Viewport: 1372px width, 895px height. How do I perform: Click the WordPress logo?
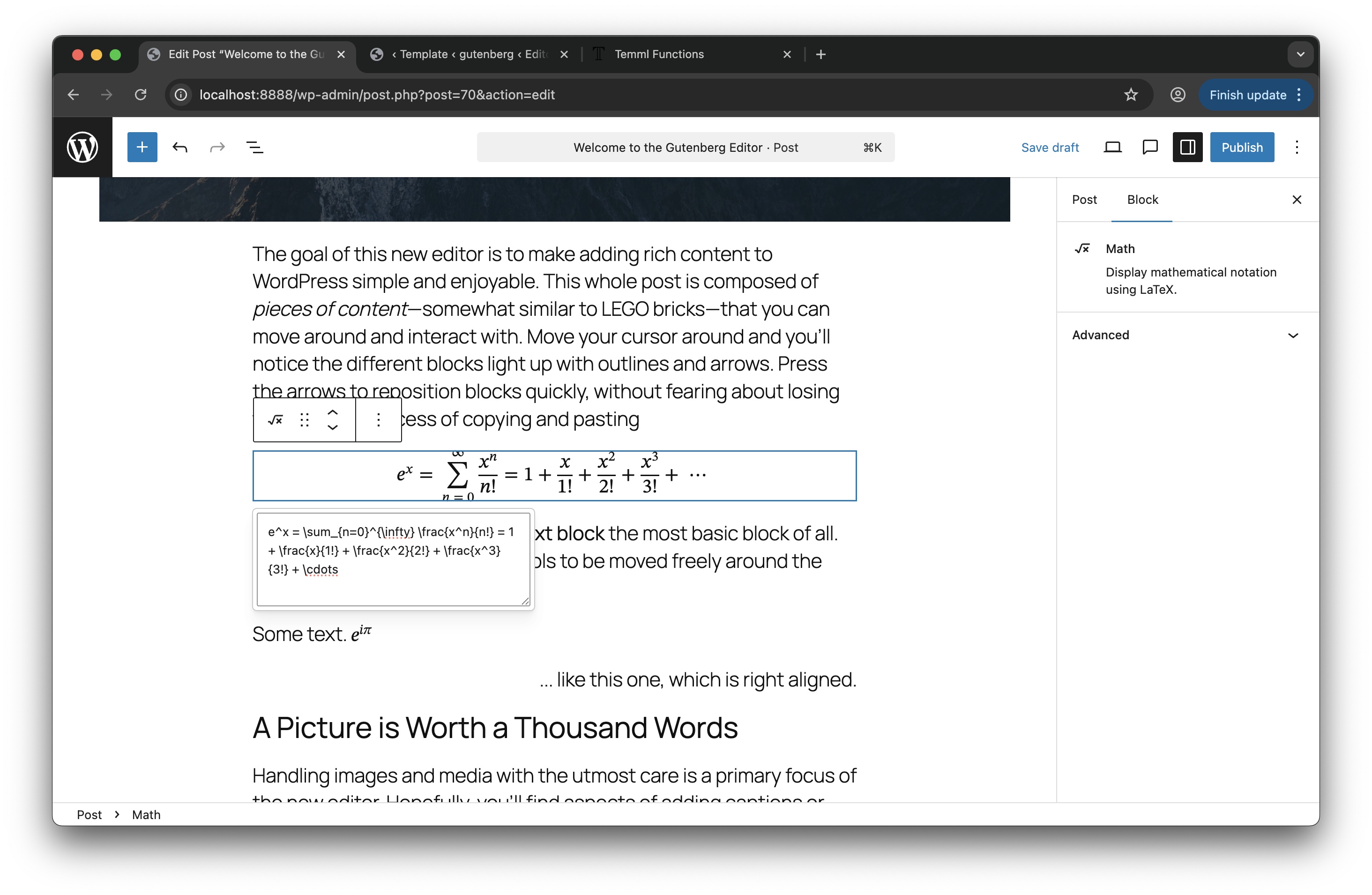tap(82, 147)
